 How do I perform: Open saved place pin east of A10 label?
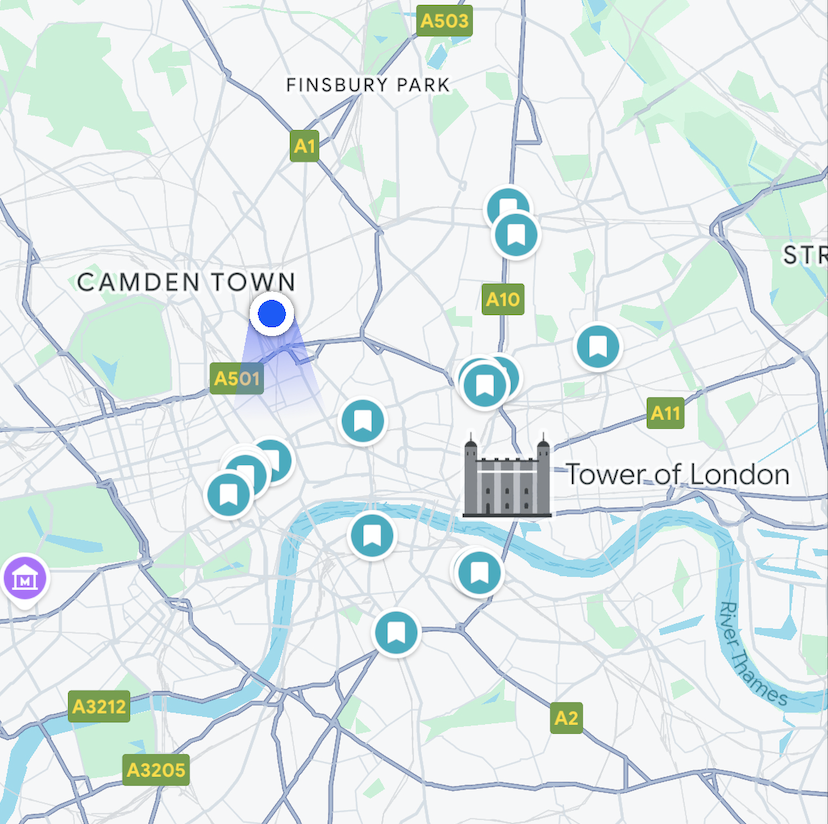(598, 347)
